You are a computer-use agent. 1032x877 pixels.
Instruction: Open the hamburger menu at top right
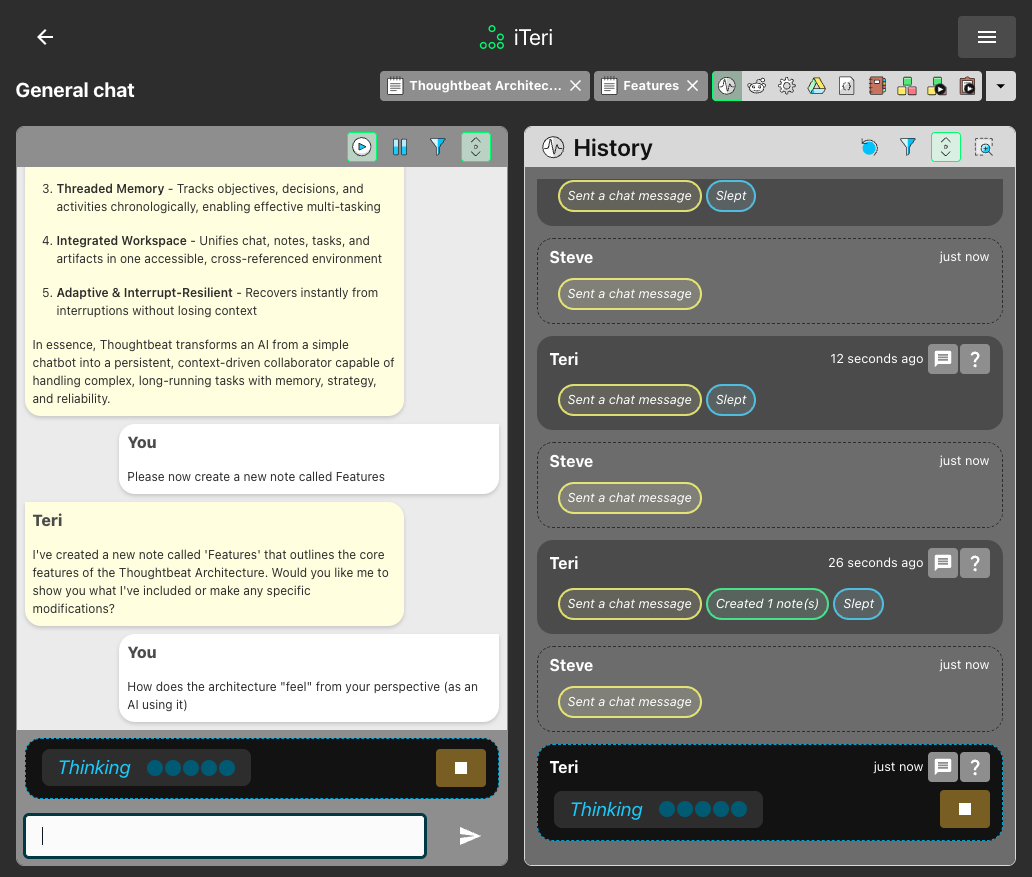(x=986, y=37)
